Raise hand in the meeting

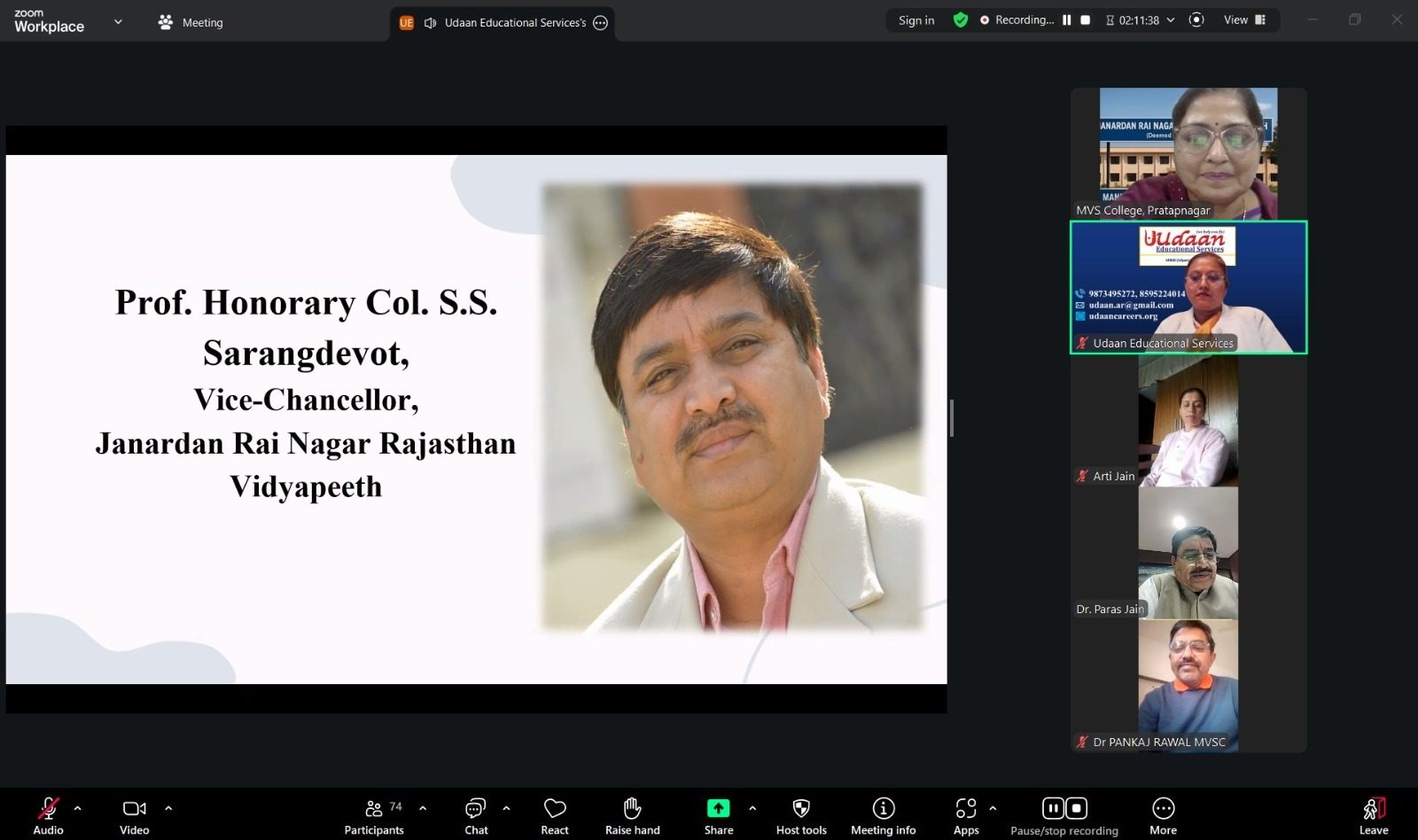632,809
